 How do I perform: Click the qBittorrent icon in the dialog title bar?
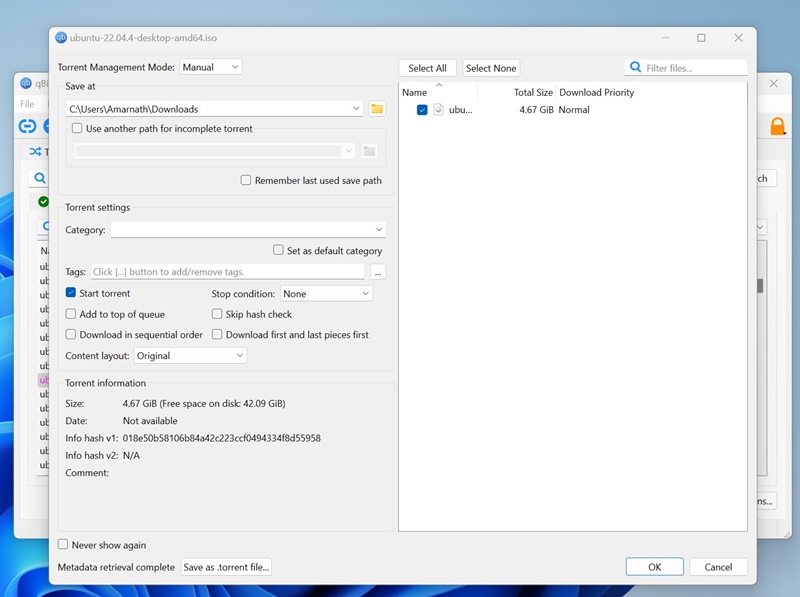click(x=61, y=37)
